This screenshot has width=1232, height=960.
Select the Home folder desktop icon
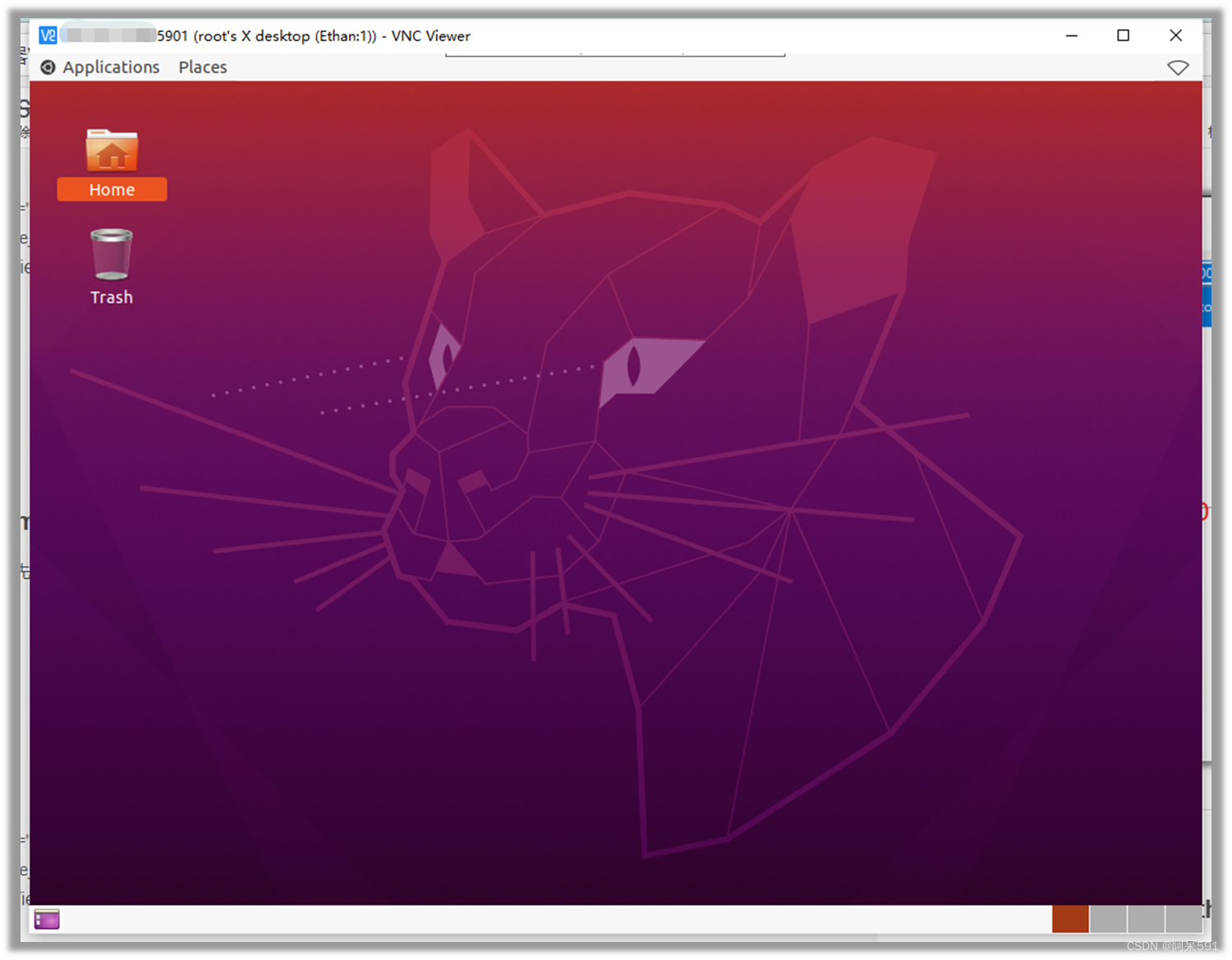112,164
